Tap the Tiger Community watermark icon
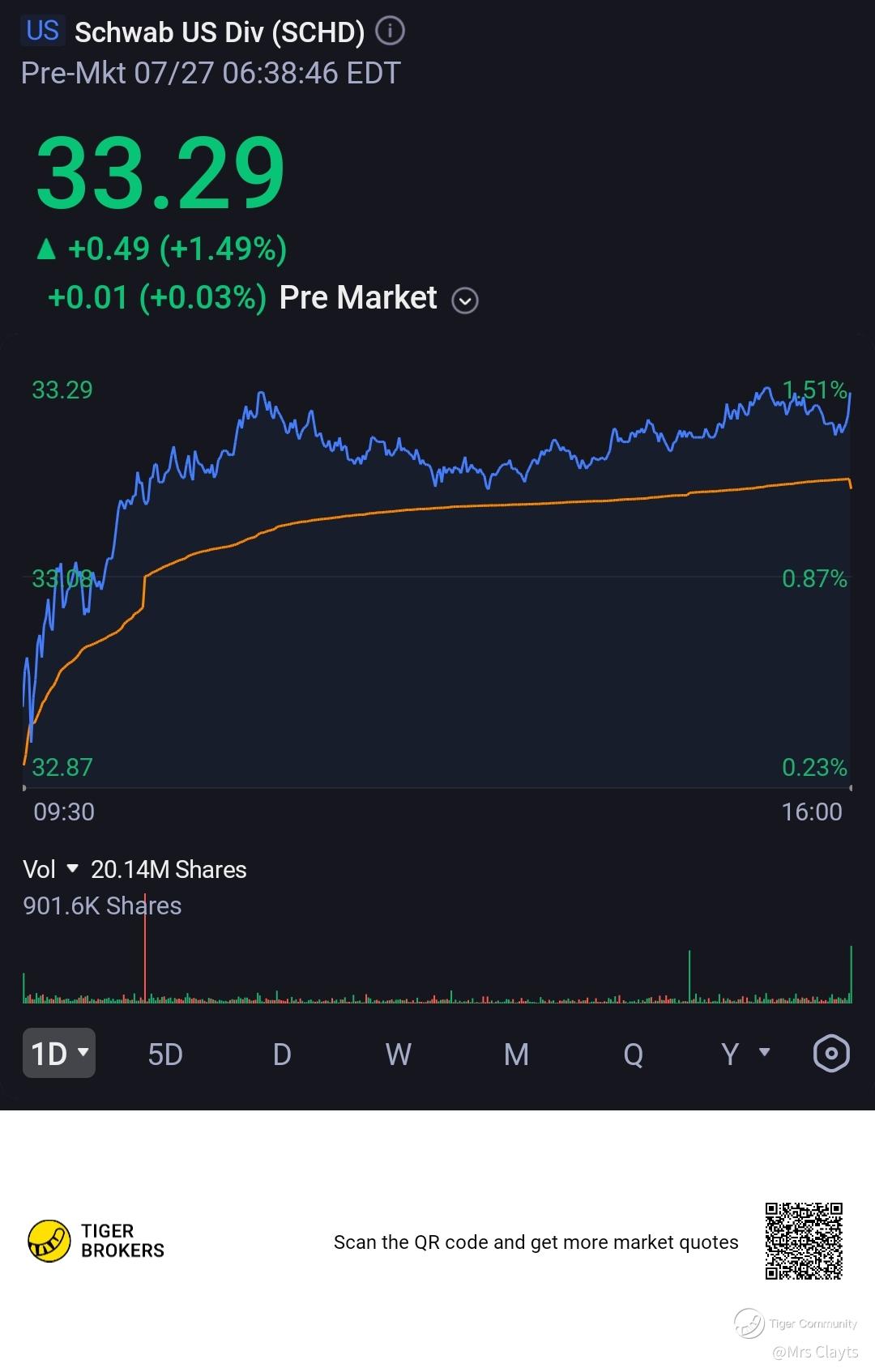This screenshot has width=875, height=1372. pos(749,1323)
